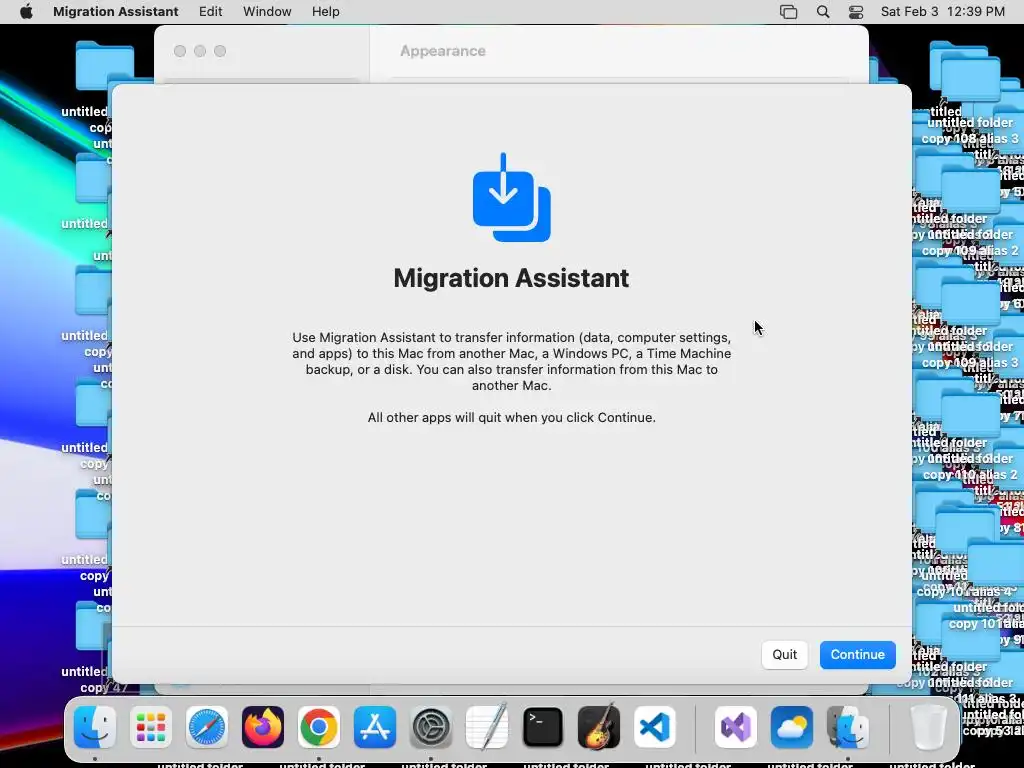The height and width of the screenshot is (768, 1024).
Task: Open the Edit menu
Action: (x=210, y=12)
